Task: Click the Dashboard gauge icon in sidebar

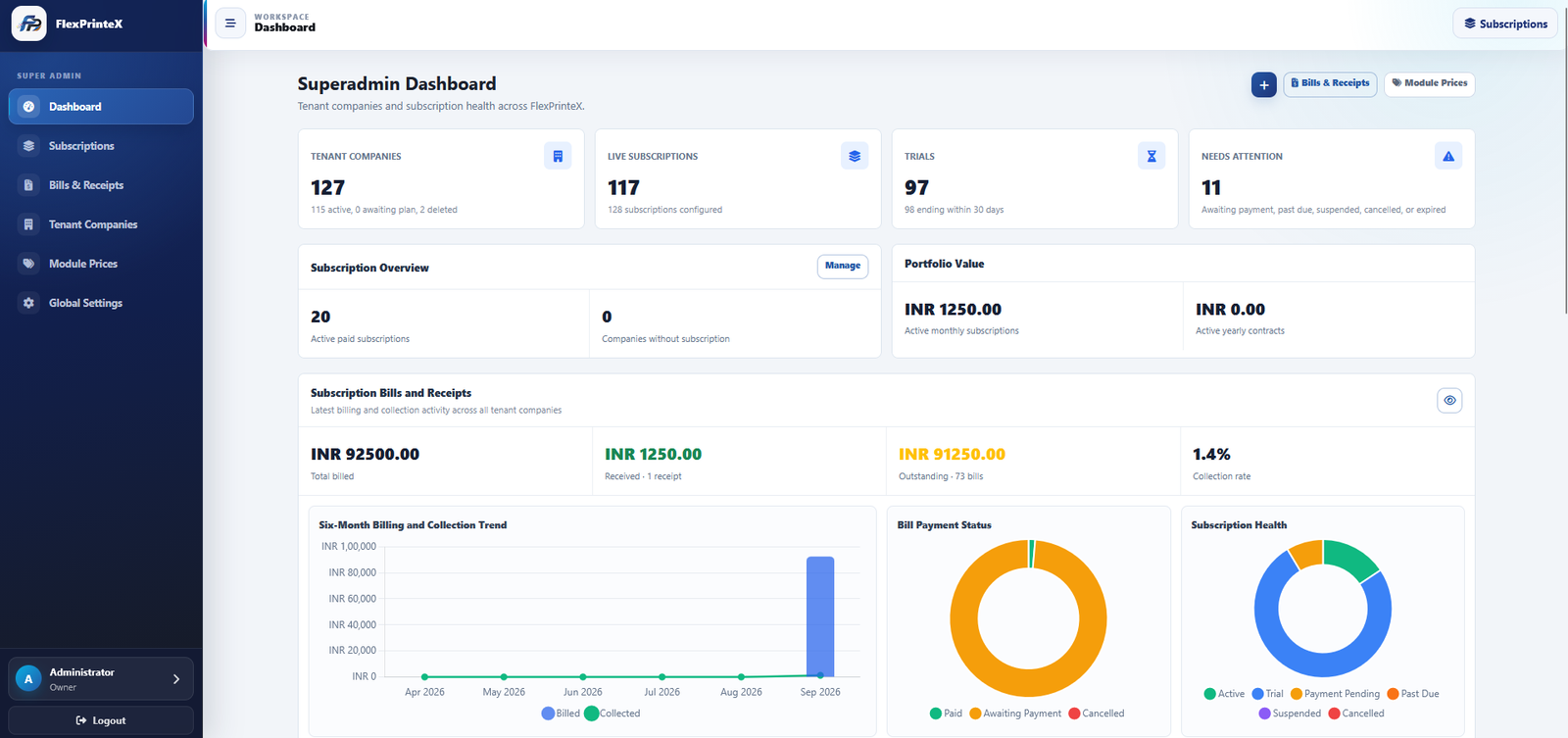Action: coord(28,107)
